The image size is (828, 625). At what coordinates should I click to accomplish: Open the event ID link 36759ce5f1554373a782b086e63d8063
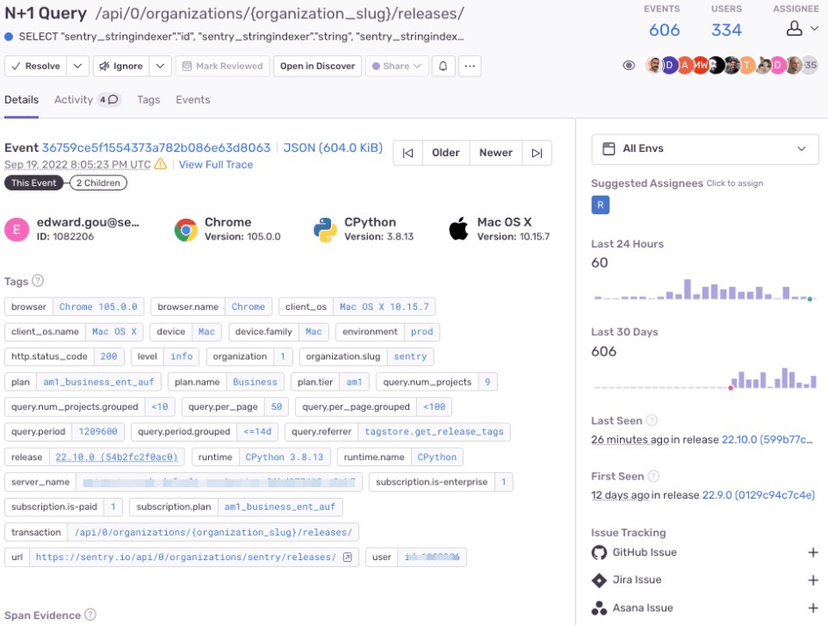pos(156,148)
